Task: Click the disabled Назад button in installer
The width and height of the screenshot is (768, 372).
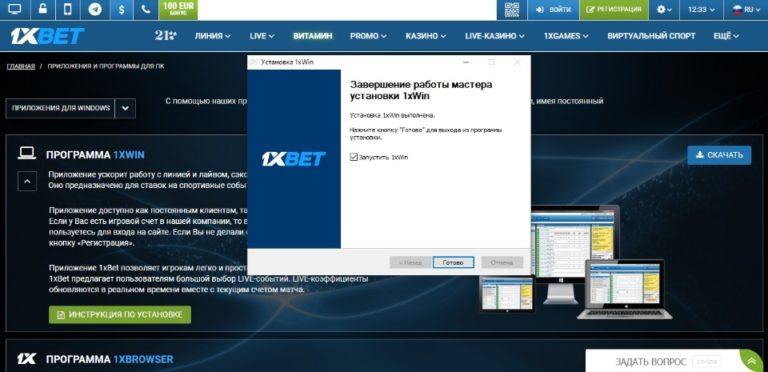Action: [410, 262]
